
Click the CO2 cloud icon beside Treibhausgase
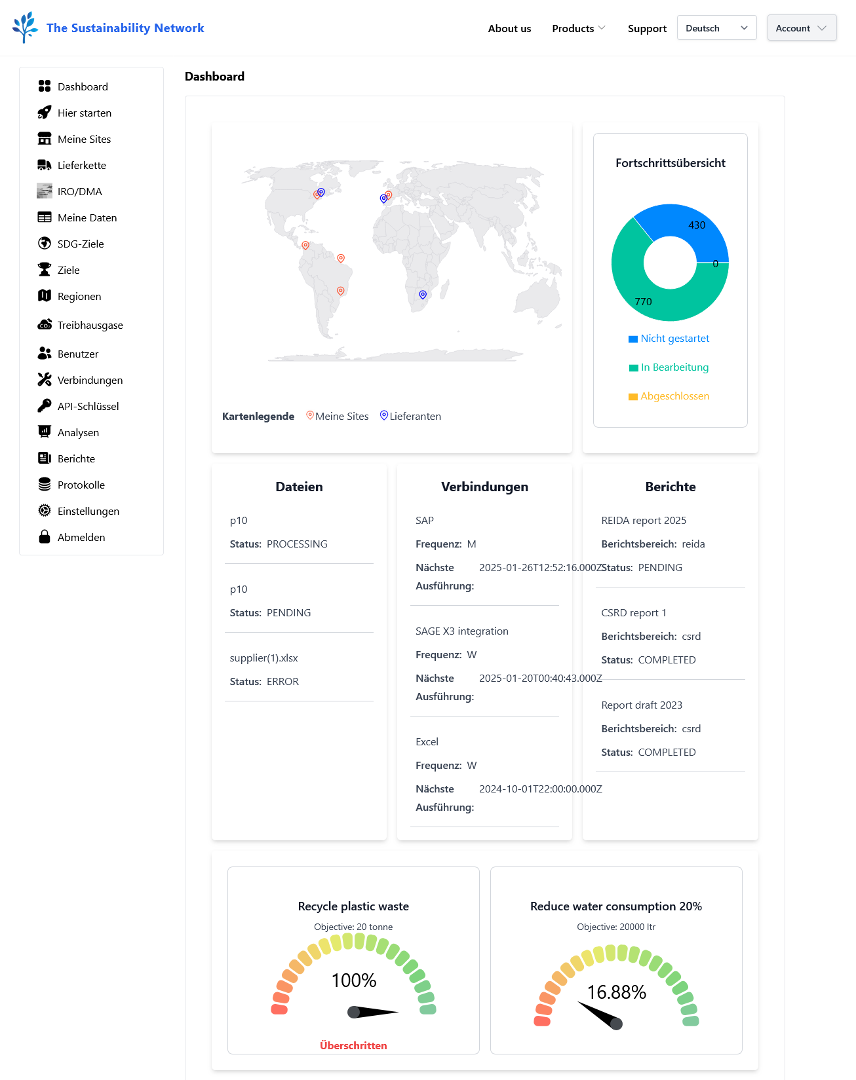45,324
